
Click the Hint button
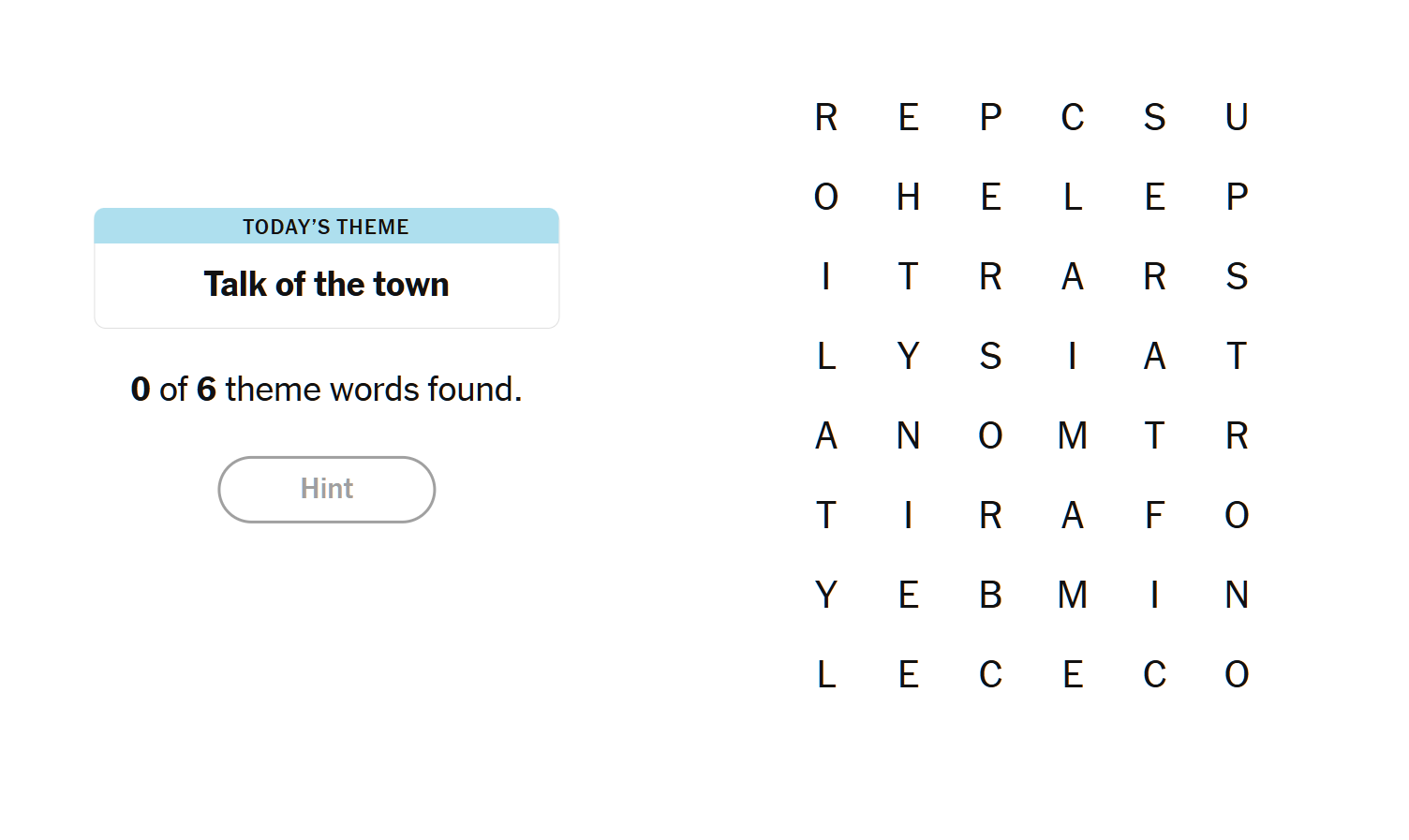(326, 489)
